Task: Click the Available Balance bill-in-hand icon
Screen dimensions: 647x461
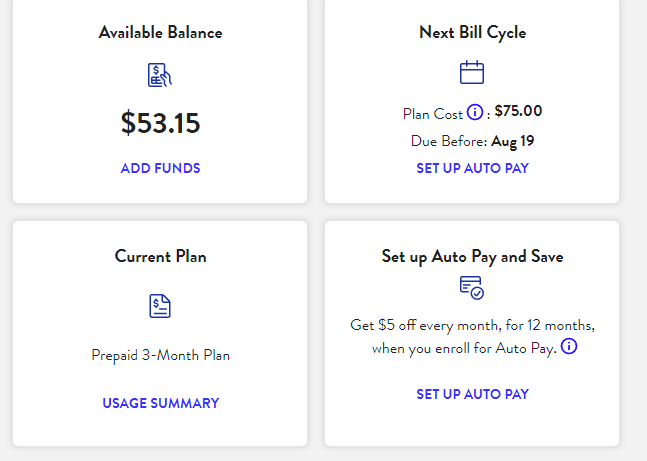Action: (160, 75)
